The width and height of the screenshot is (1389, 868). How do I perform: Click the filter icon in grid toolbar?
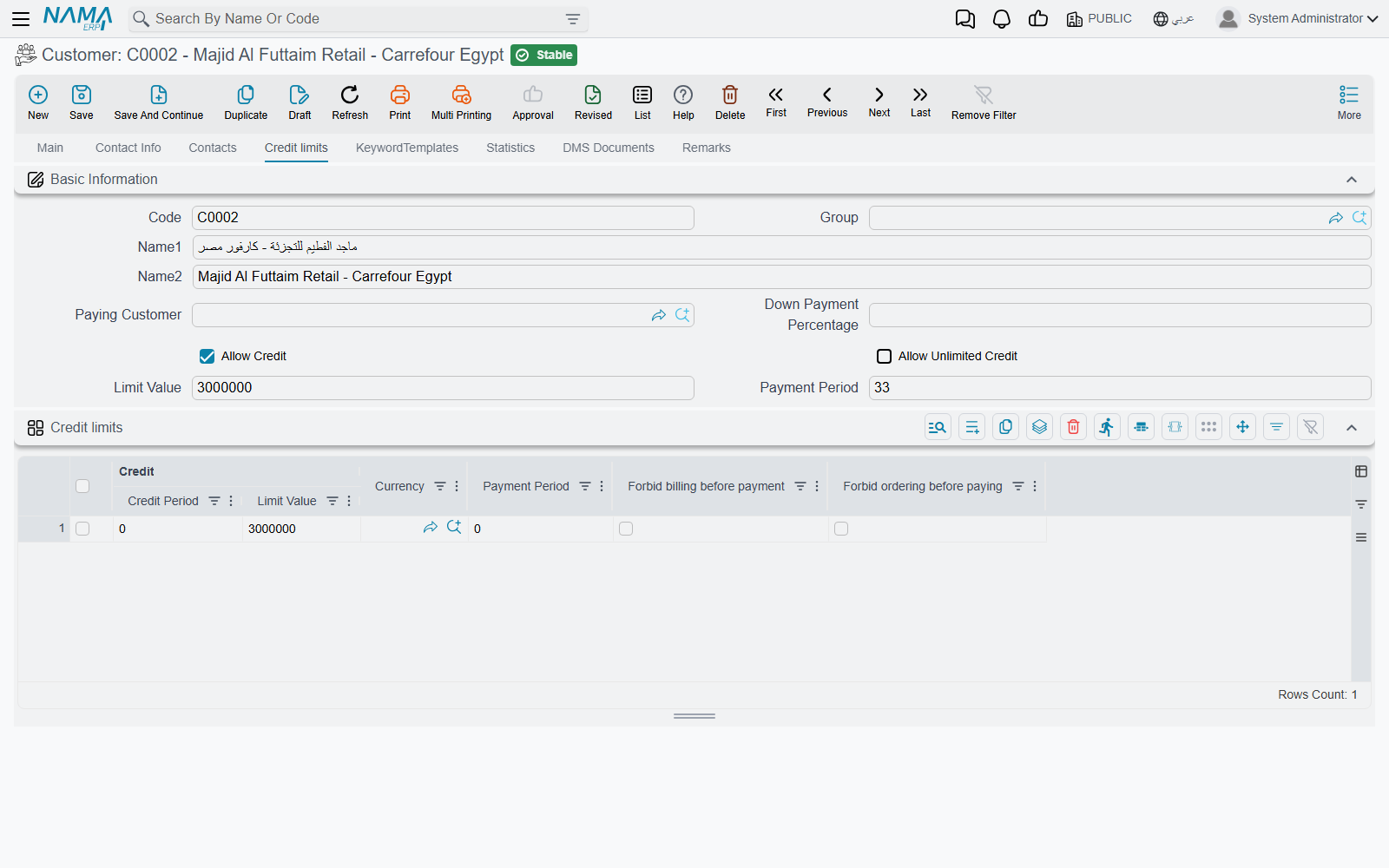point(1277,427)
